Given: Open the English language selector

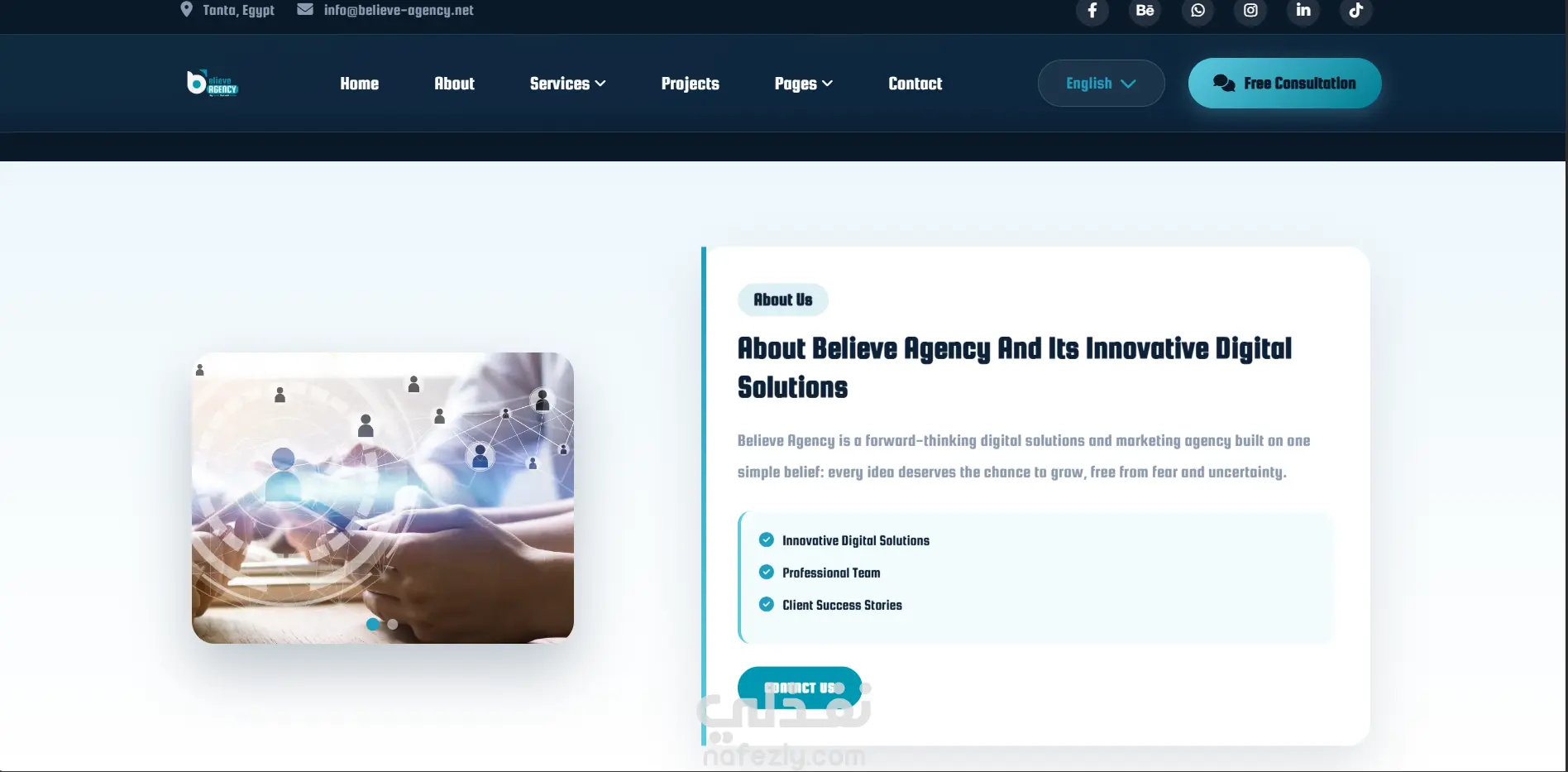Looking at the screenshot, I should click(1102, 83).
